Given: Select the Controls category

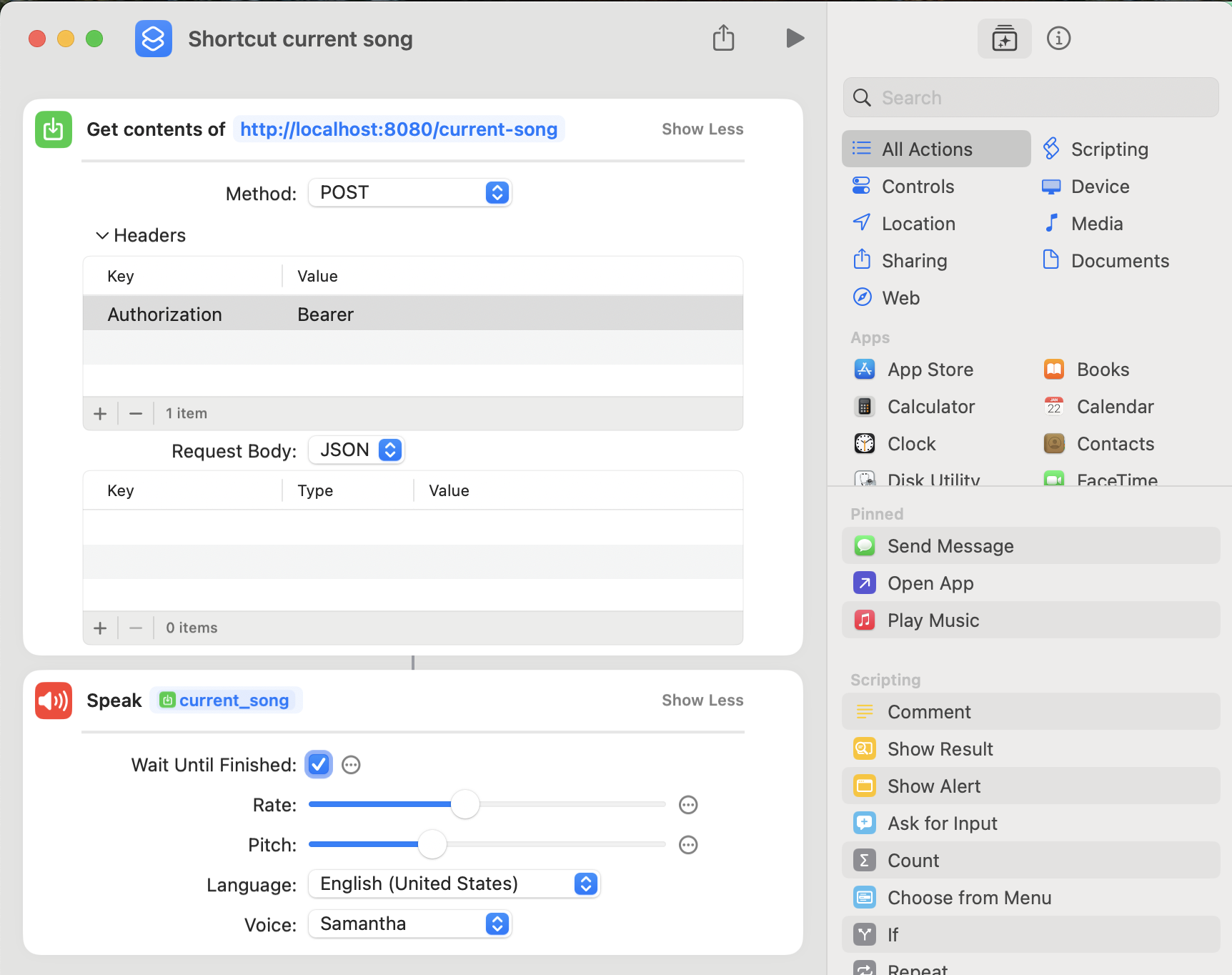Looking at the screenshot, I should click(x=904, y=186).
